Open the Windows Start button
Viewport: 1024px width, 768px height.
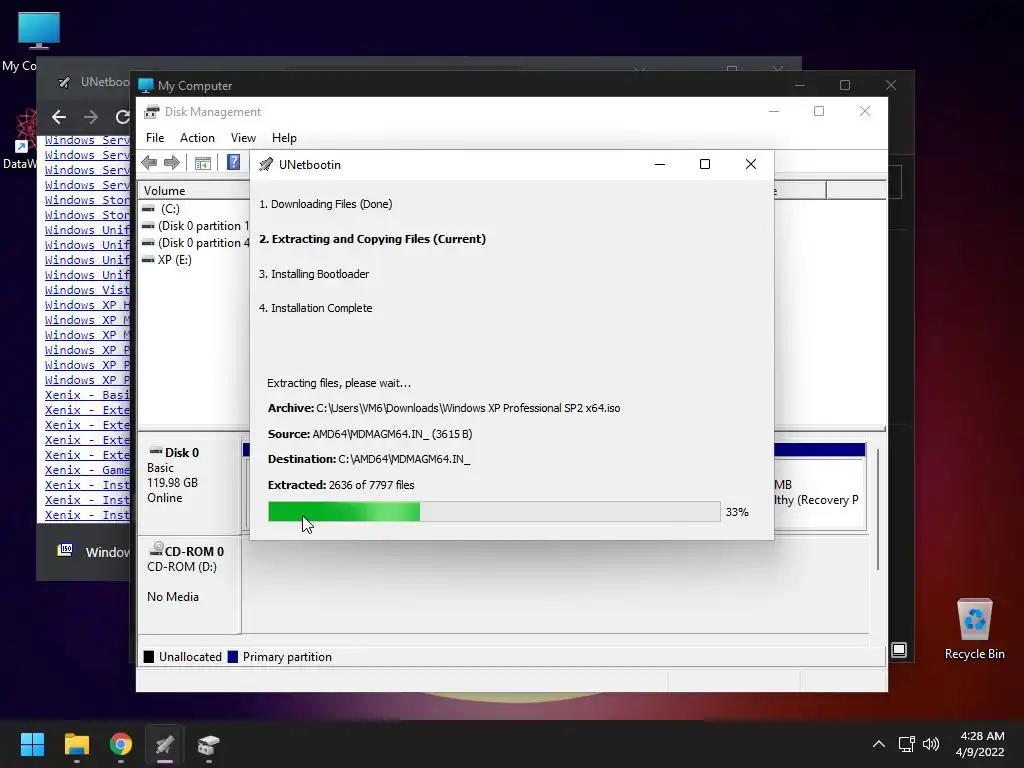pyautogui.click(x=32, y=744)
